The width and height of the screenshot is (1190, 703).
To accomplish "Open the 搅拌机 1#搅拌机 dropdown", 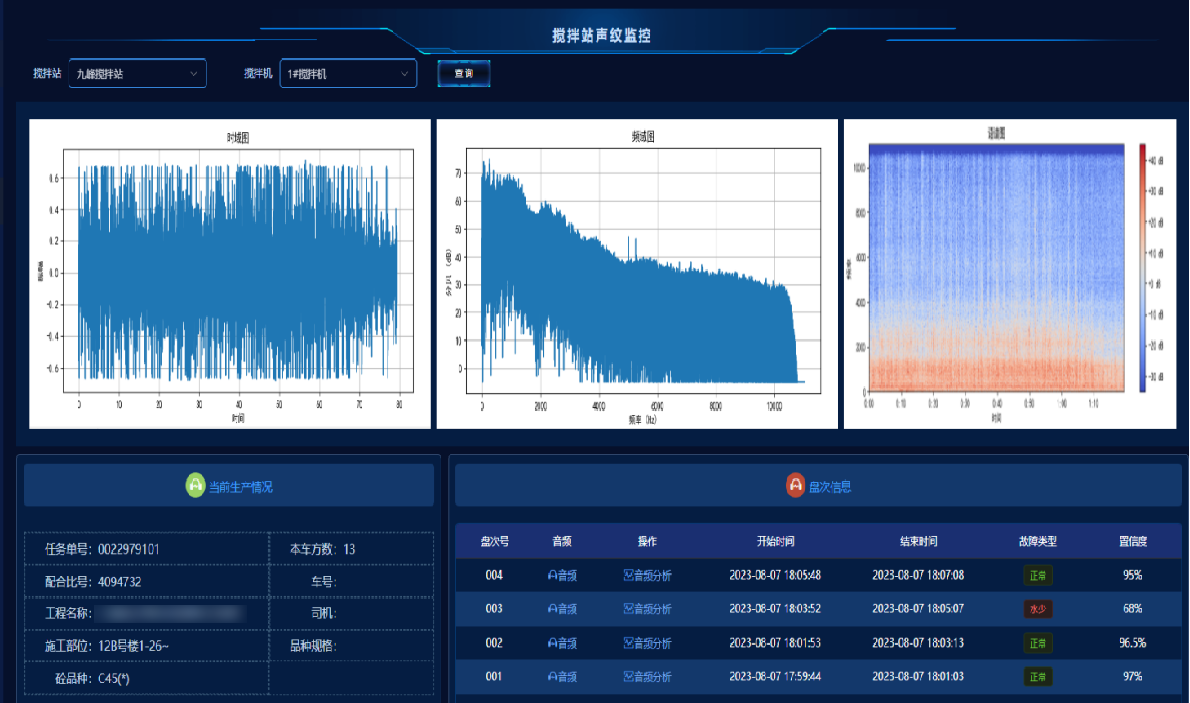I will [348, 74].
